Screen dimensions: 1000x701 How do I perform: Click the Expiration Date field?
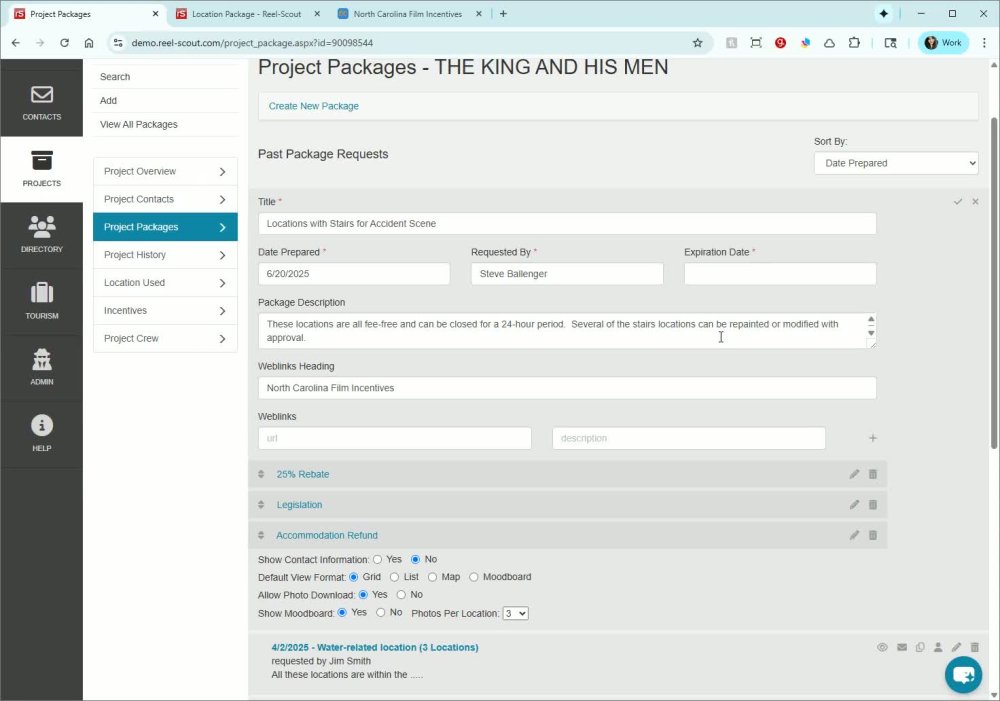click(780, 274)
